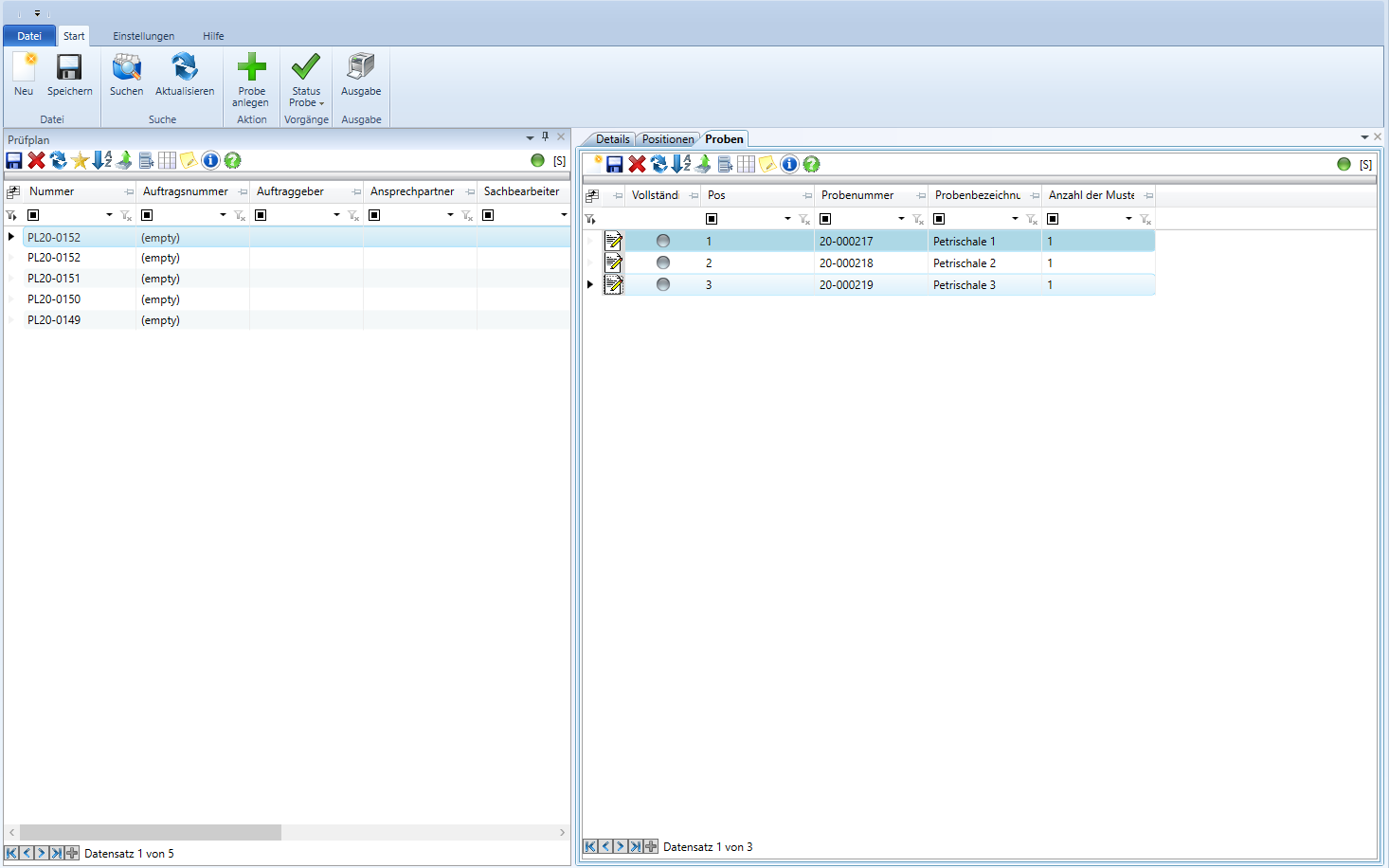Open the Datei menu tab
The height and width of the screenshot is (868, 1389).
tap(29, 36)
